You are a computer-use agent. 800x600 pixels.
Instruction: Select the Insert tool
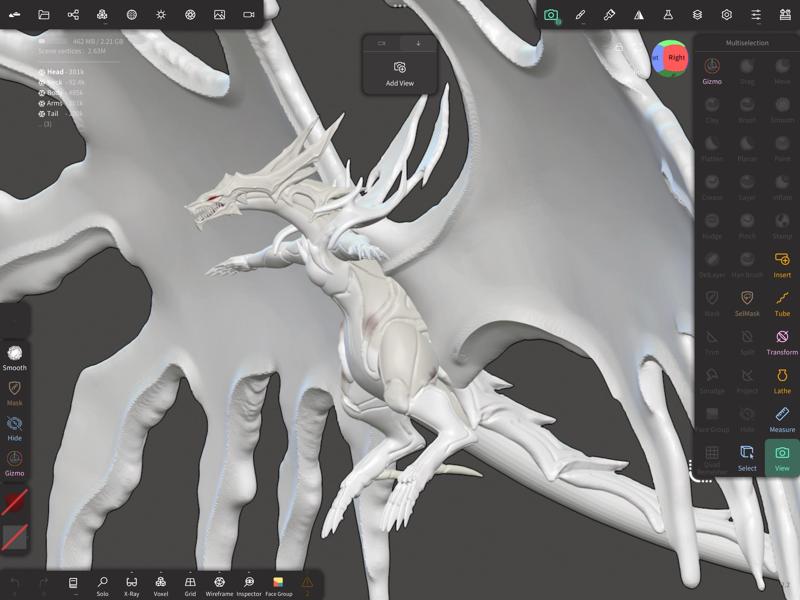[x=782, y=264]
